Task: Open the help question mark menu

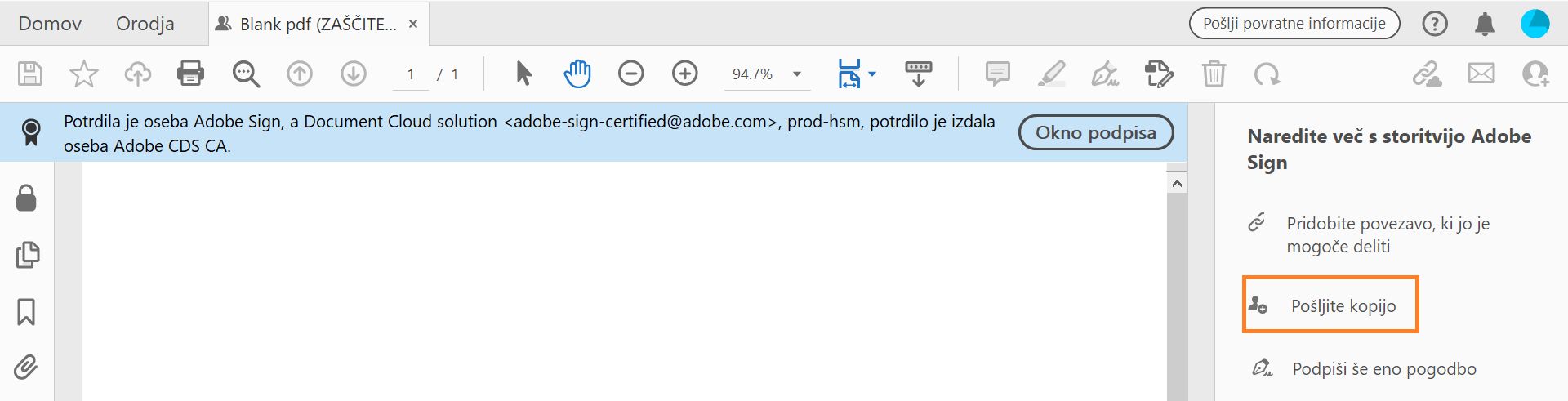Action: pos(1435,24)
